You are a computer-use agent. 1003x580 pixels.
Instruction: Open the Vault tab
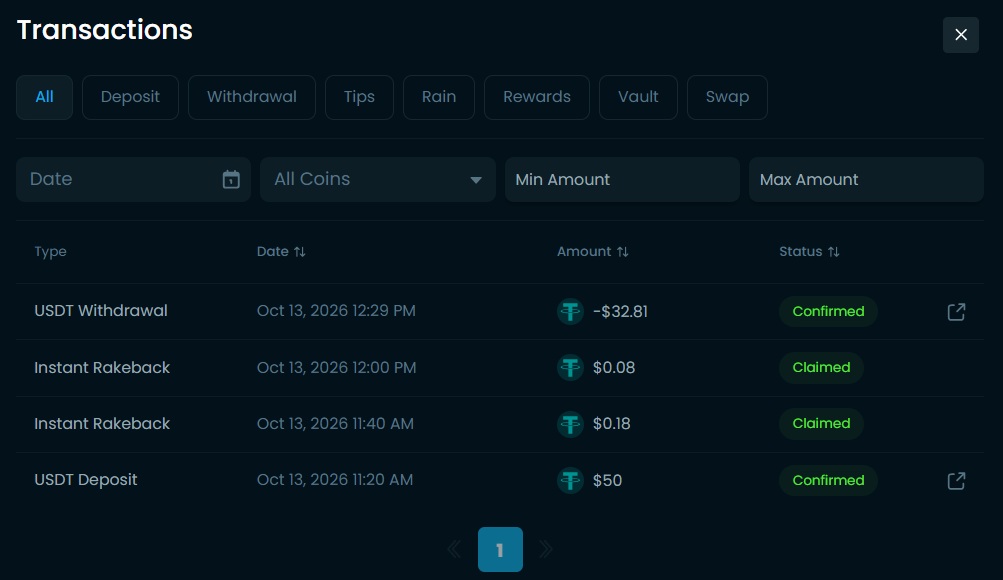pyautogui.click(x=638, y=97)
